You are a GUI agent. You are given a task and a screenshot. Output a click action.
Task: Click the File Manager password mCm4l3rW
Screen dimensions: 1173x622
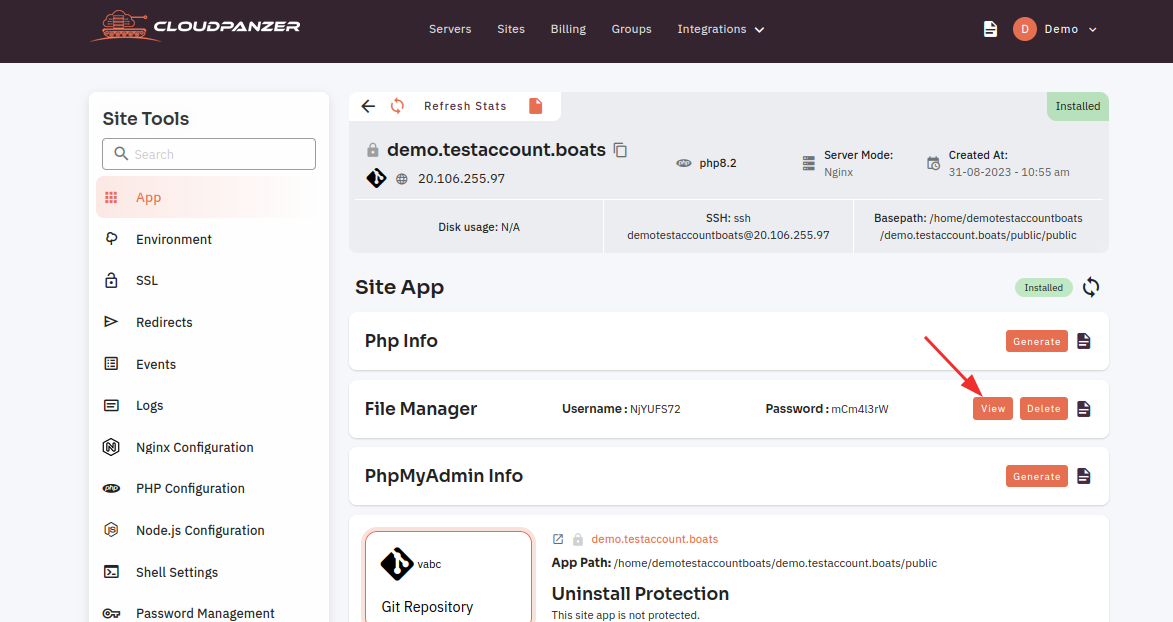click(x=860, y=409)
